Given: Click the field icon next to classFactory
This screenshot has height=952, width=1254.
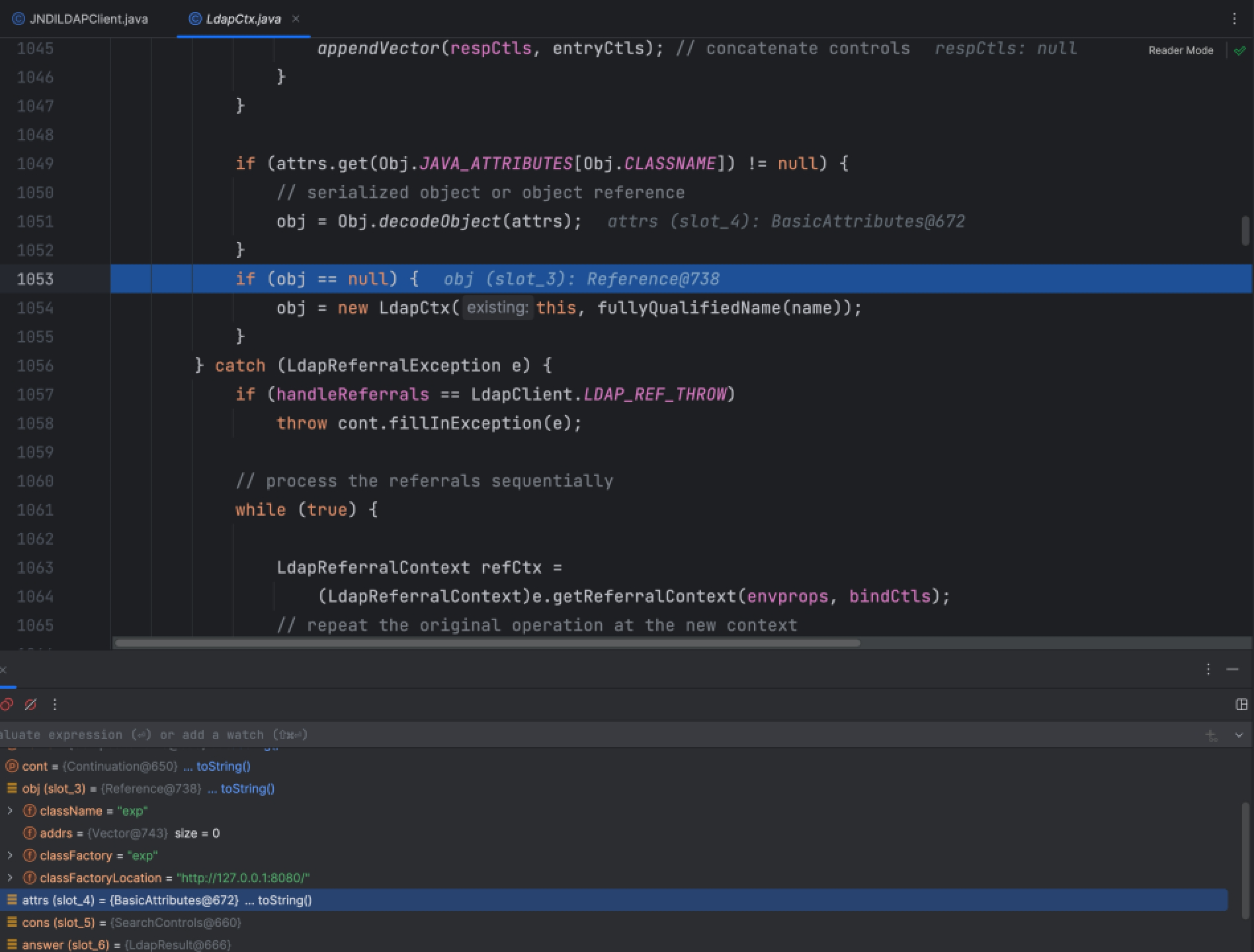Looking at the screenshot, I should [29, 855].
